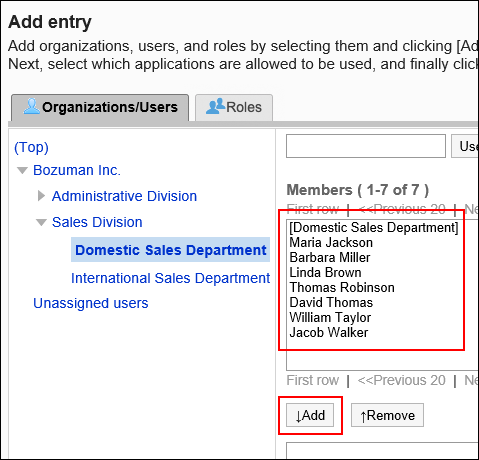Collapse the Bozuman Inc. tree node
The width and height of the screenshot is (479, 460).
coord(22,171)
